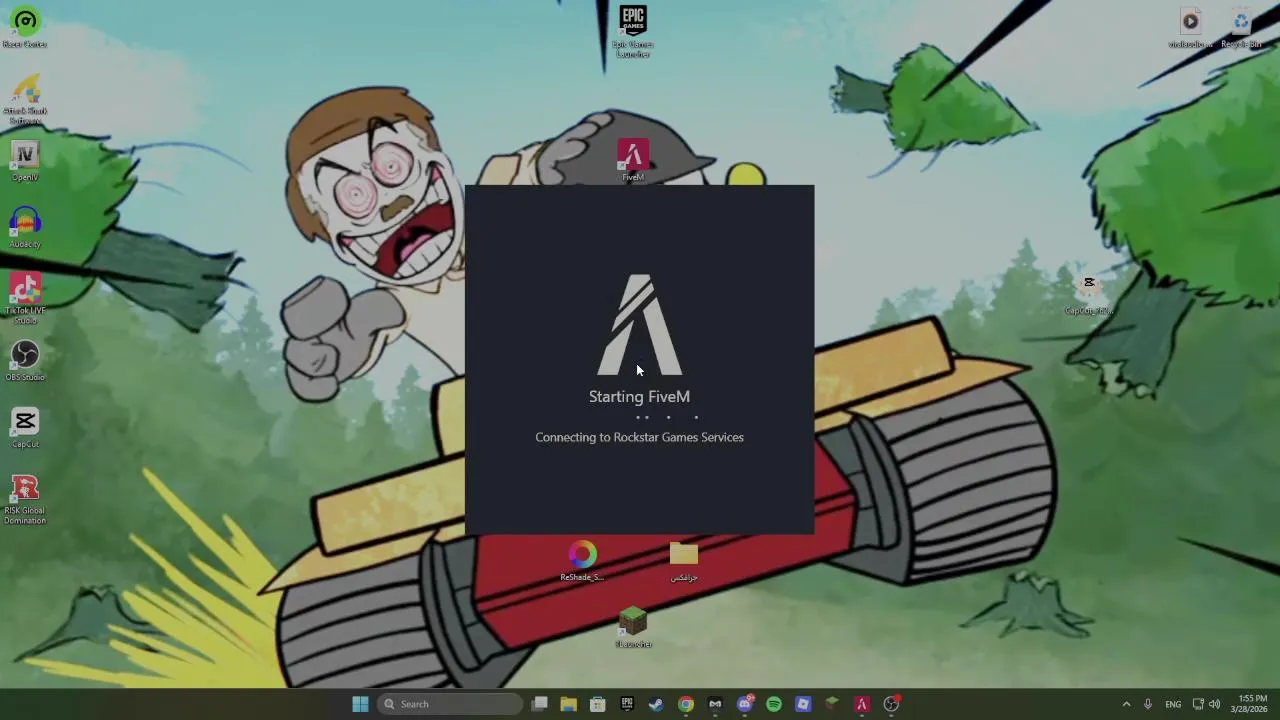The image size is (1280, 720).
Task: Open the ReShade Setup desktop icon
Action: click(582, 561)
